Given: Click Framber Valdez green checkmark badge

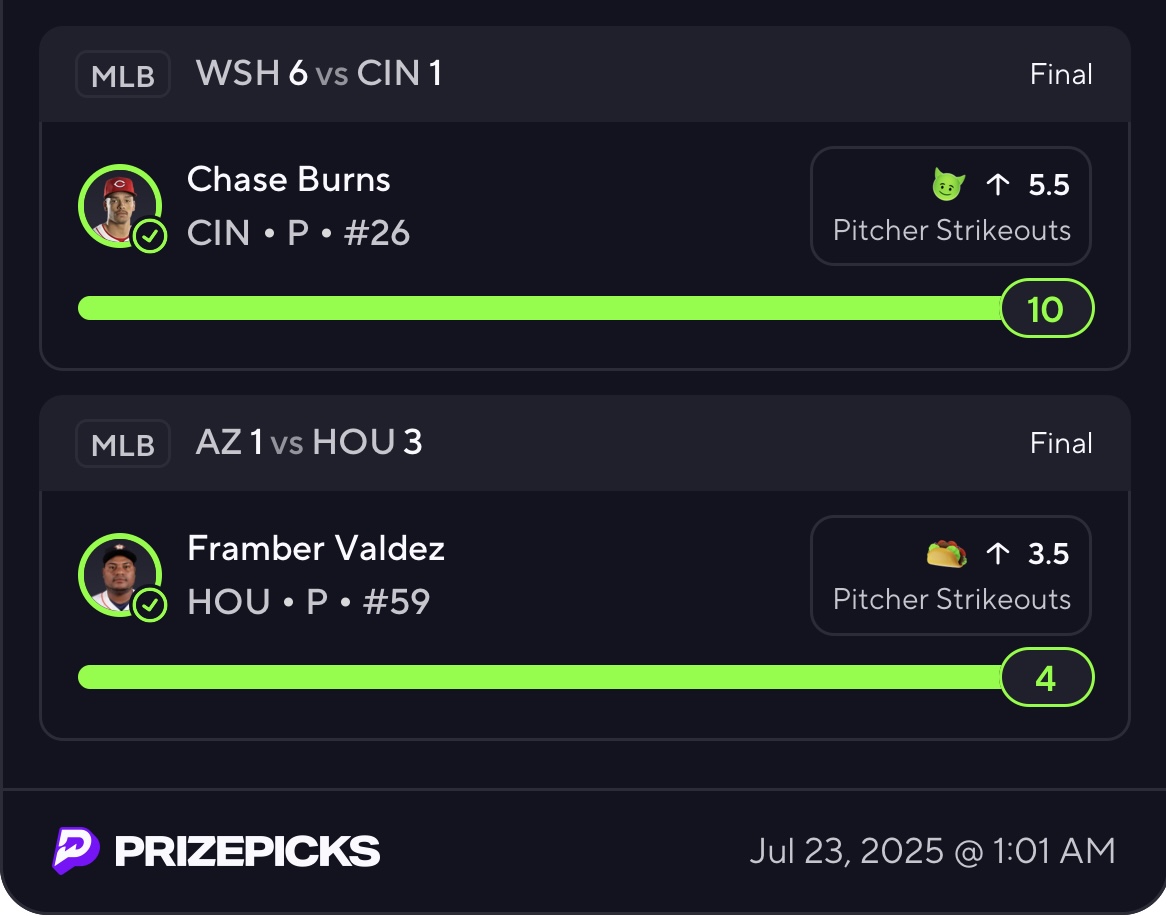Looking at the screenshot, I should point(150,605).
